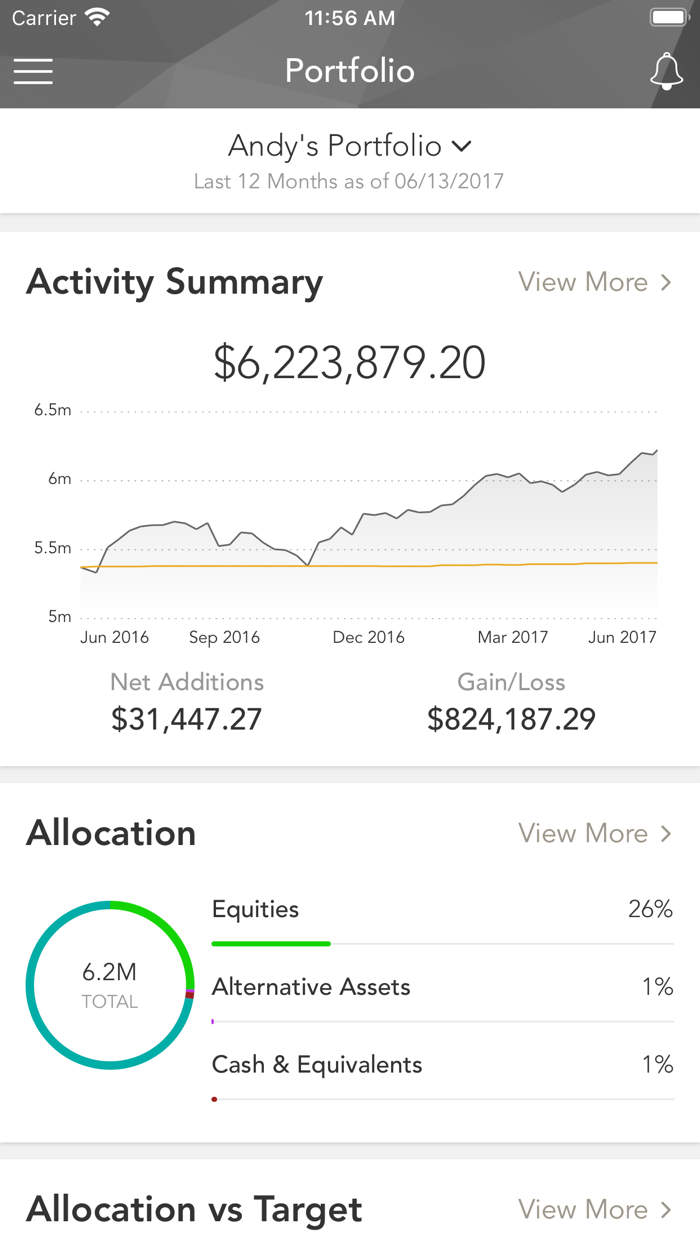Select the Allocation section heading
700x1244 pixels.
tap(110, 833)
